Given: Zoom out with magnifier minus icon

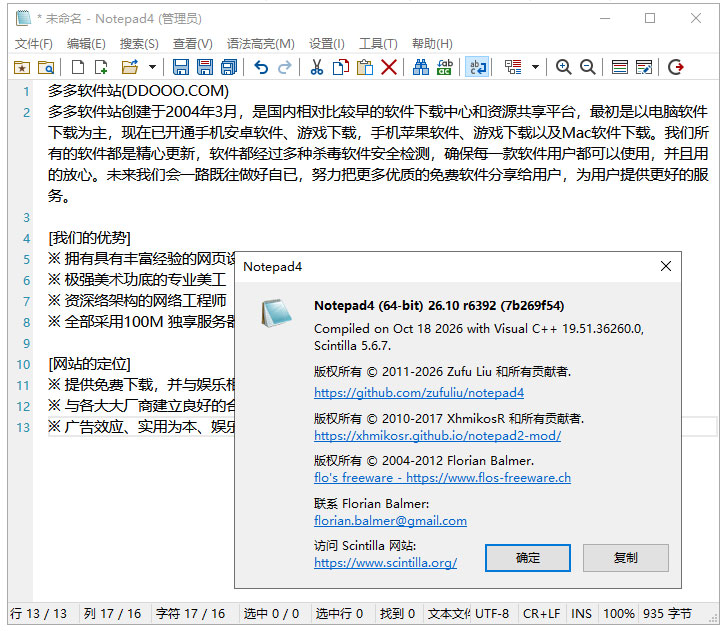Looking at the screenshot, I should tap(588, 67).
